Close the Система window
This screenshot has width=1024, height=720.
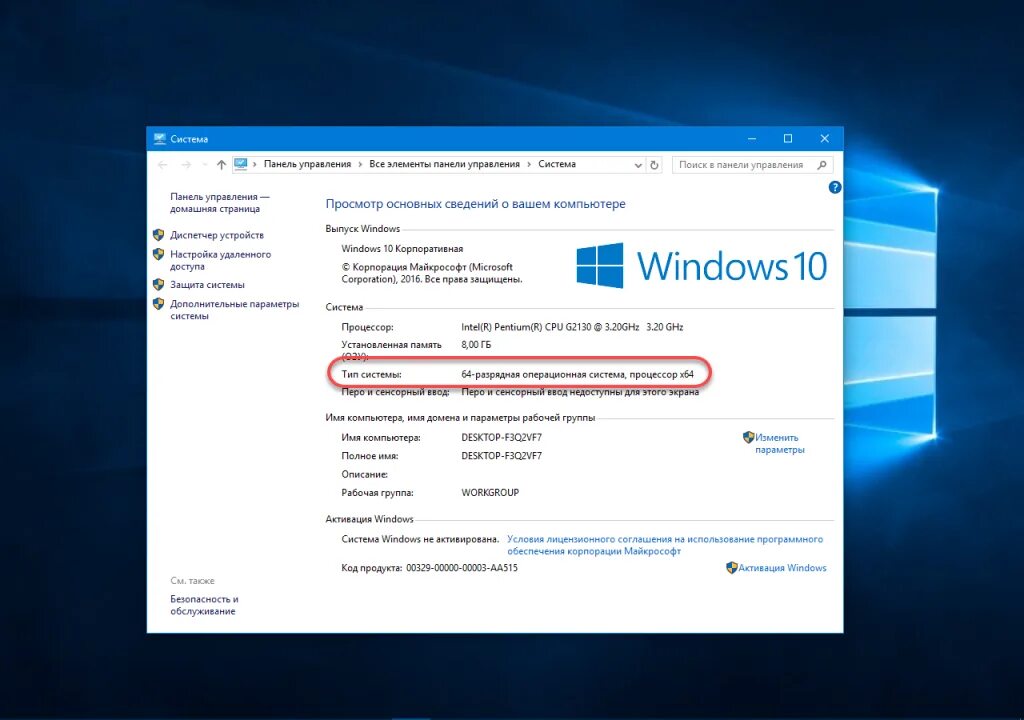tap(824, 139)
